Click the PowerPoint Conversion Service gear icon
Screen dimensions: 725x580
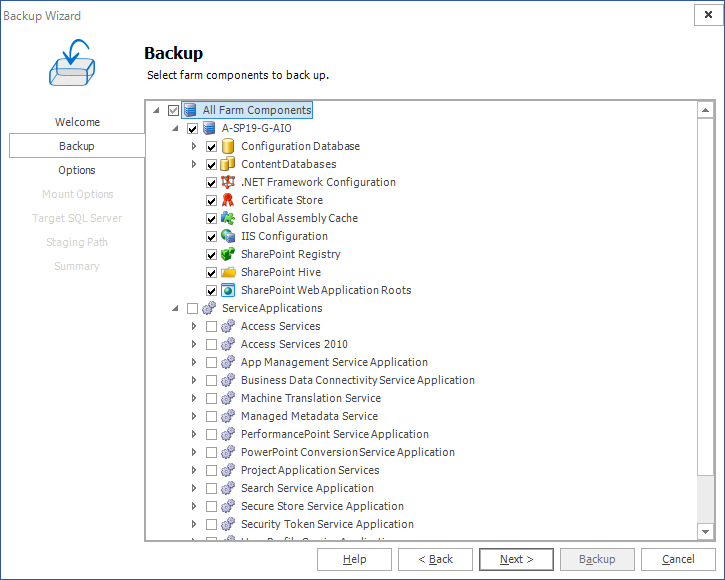[228, 452]
